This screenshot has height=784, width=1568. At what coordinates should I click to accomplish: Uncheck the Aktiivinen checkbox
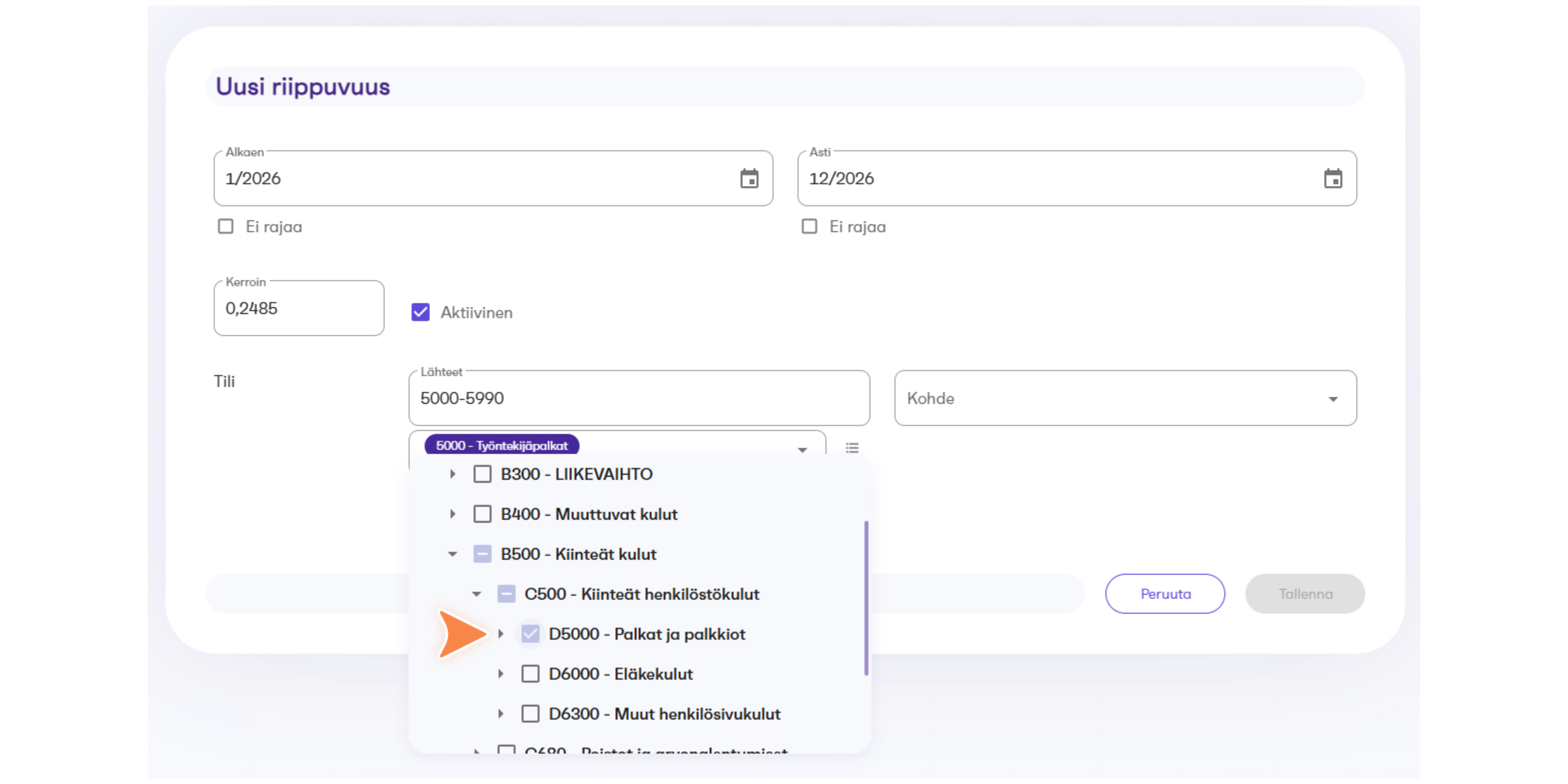click(x=421, y=312)
